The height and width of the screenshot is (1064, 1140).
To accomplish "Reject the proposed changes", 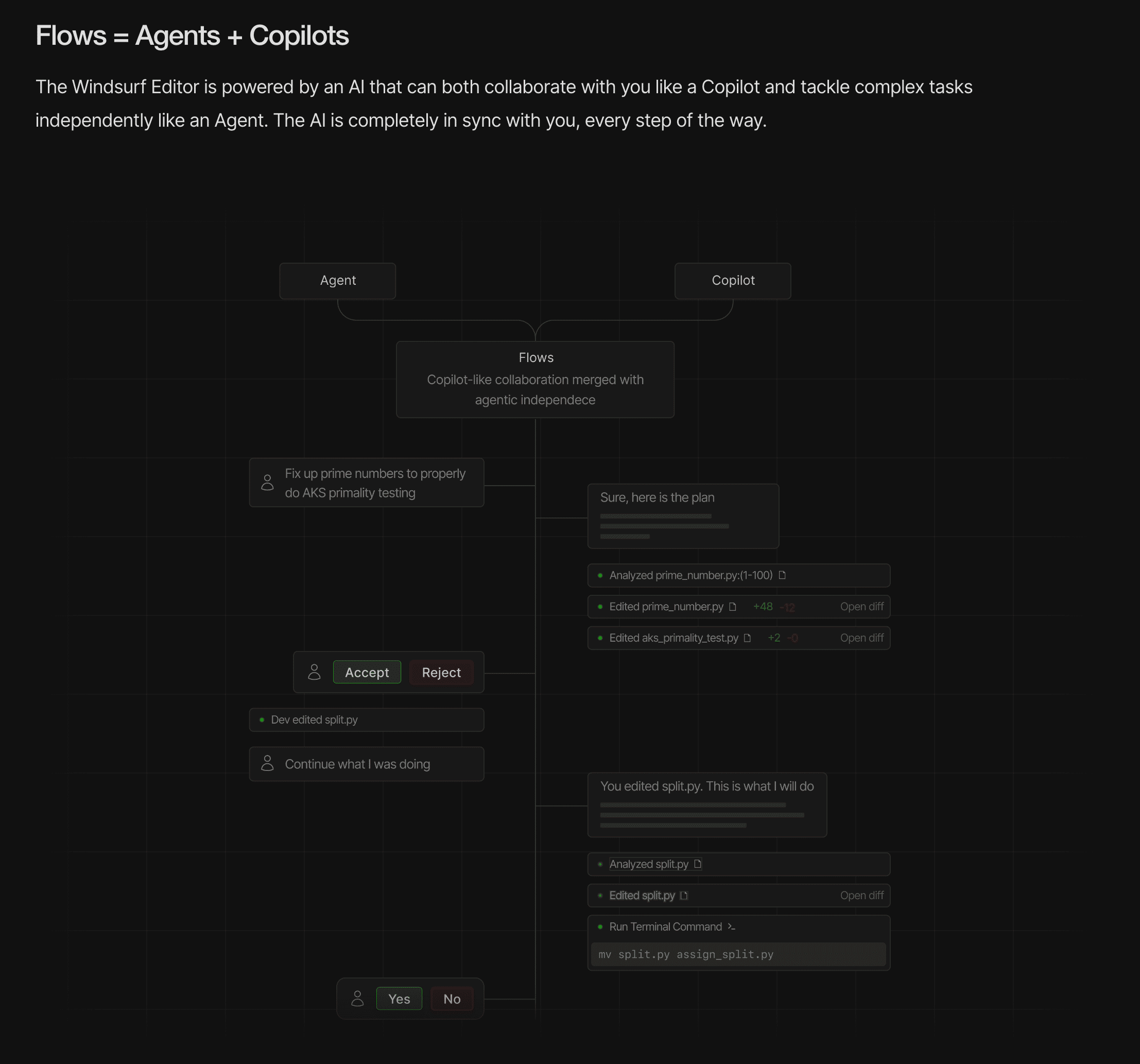I will pyautogui.click(x=441, y=672).
